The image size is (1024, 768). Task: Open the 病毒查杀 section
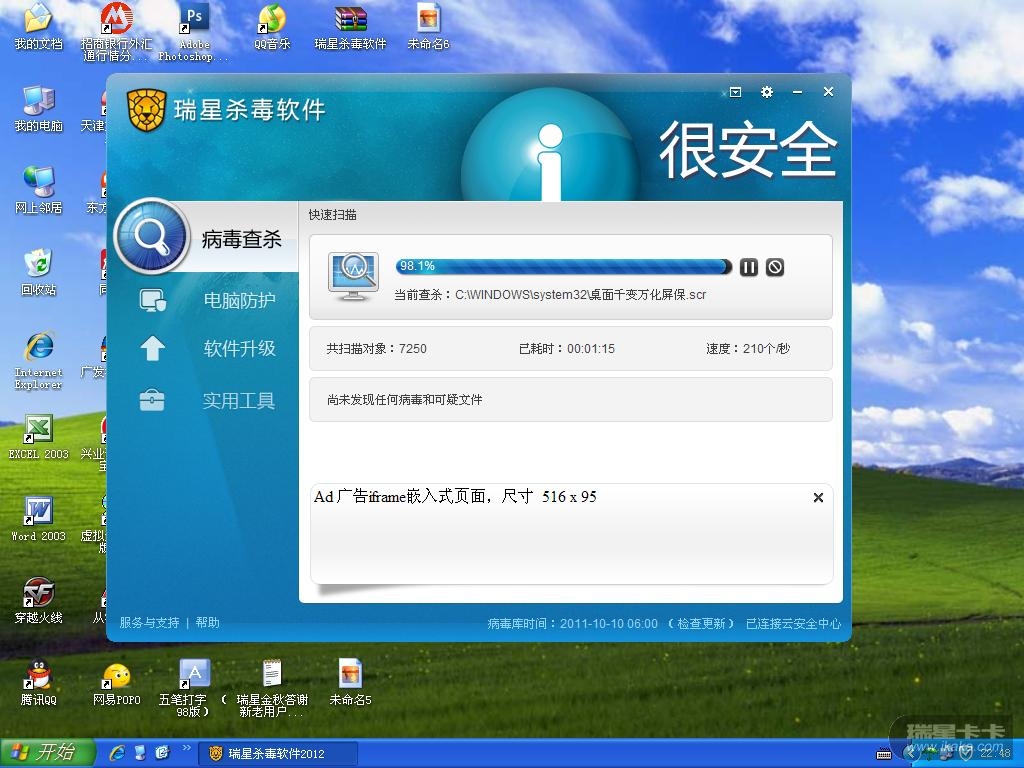[242, 239]
